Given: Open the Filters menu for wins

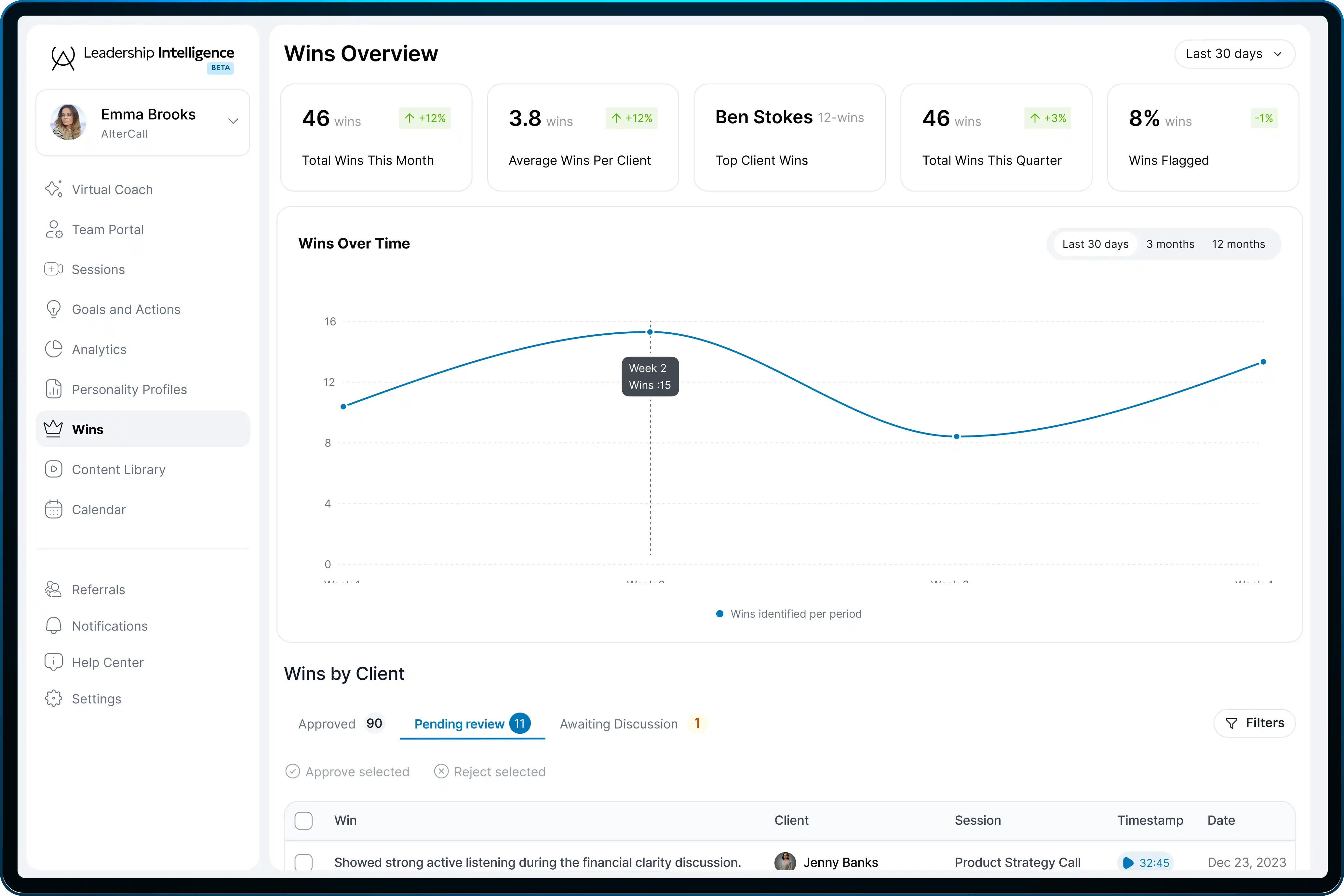Looking at the screenshot, I should [x=1254, y=723].
